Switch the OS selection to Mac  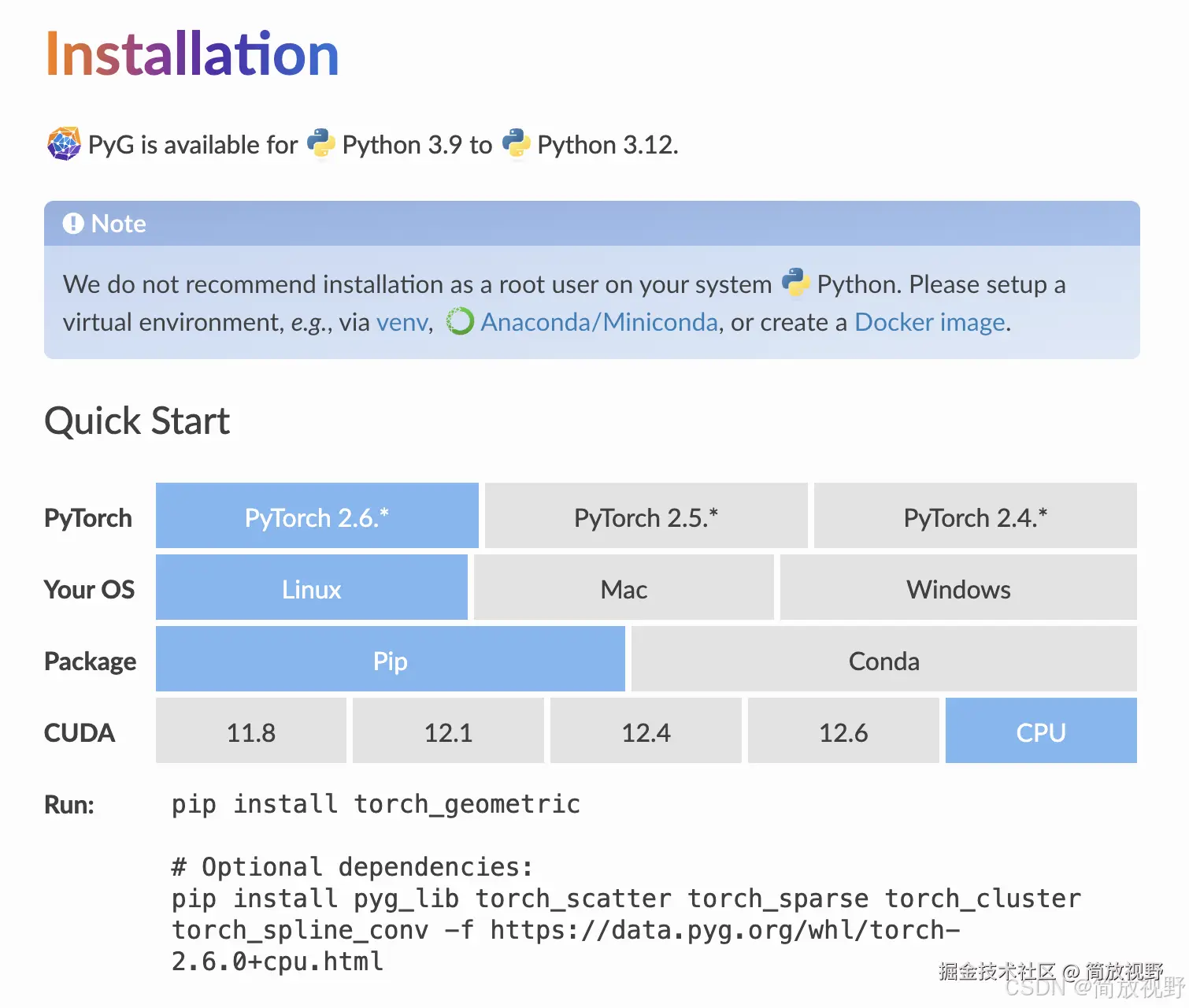point(624,587)
